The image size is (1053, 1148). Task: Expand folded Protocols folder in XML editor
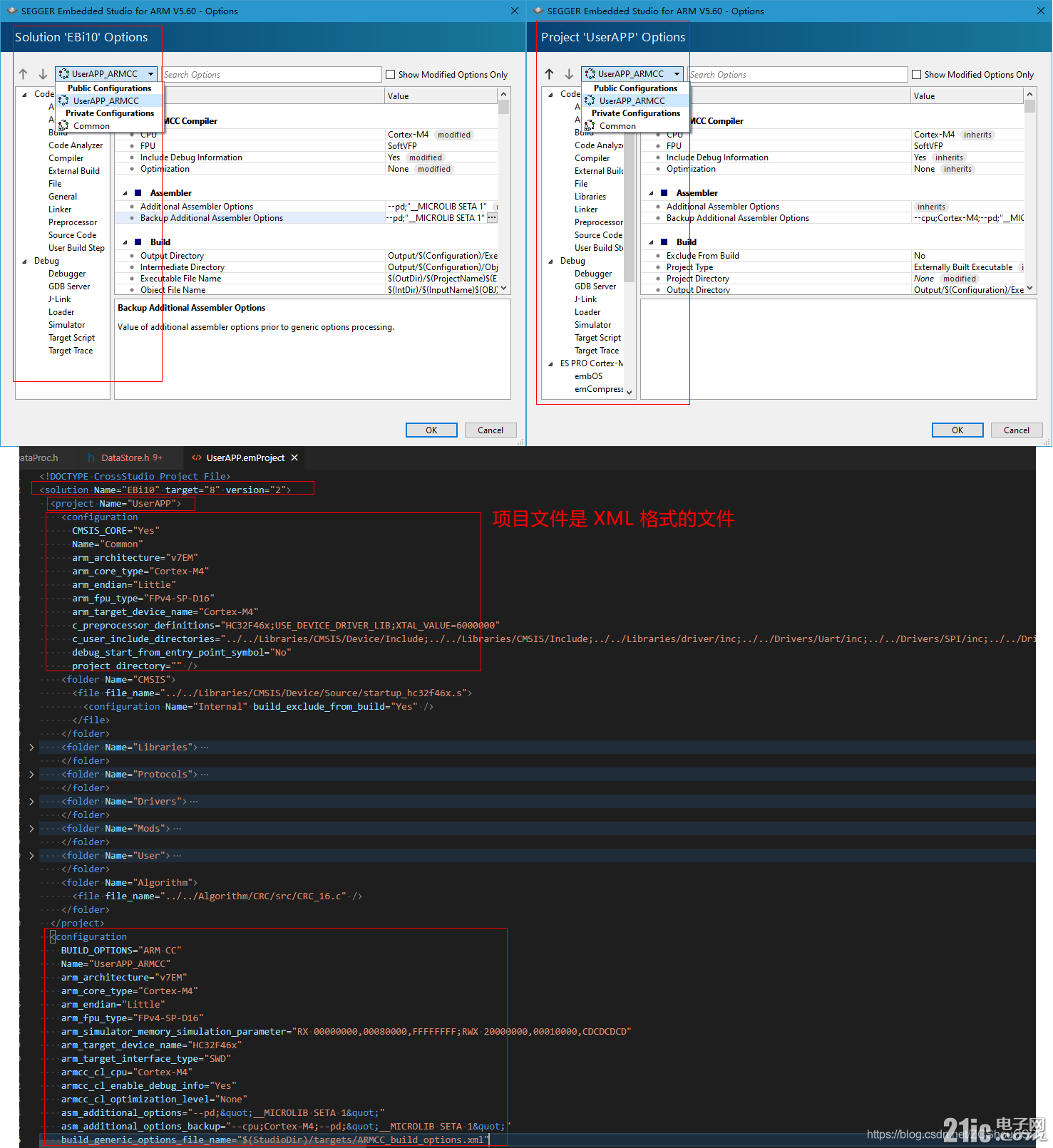pyautogui.click(x=31, y=775)
